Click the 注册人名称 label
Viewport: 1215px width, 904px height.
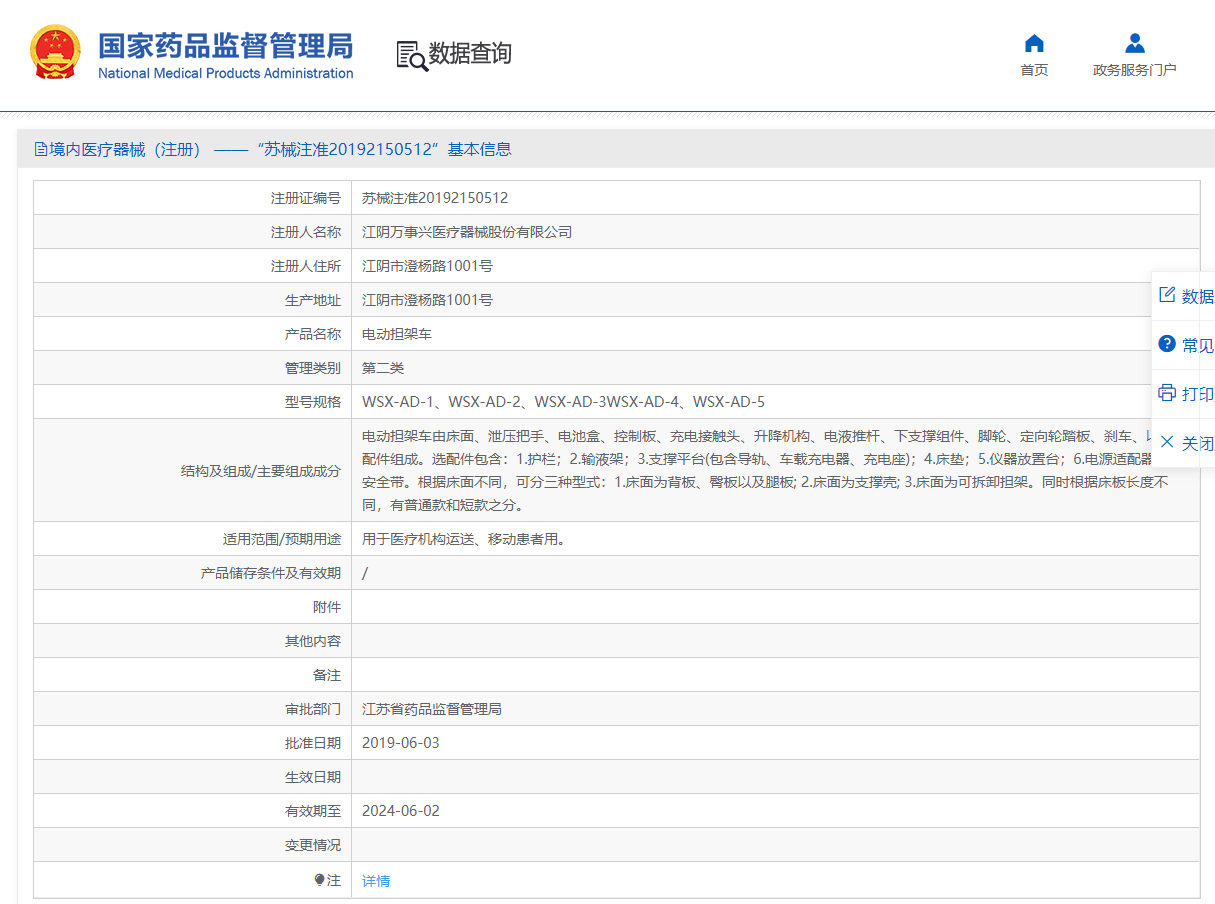306,232
